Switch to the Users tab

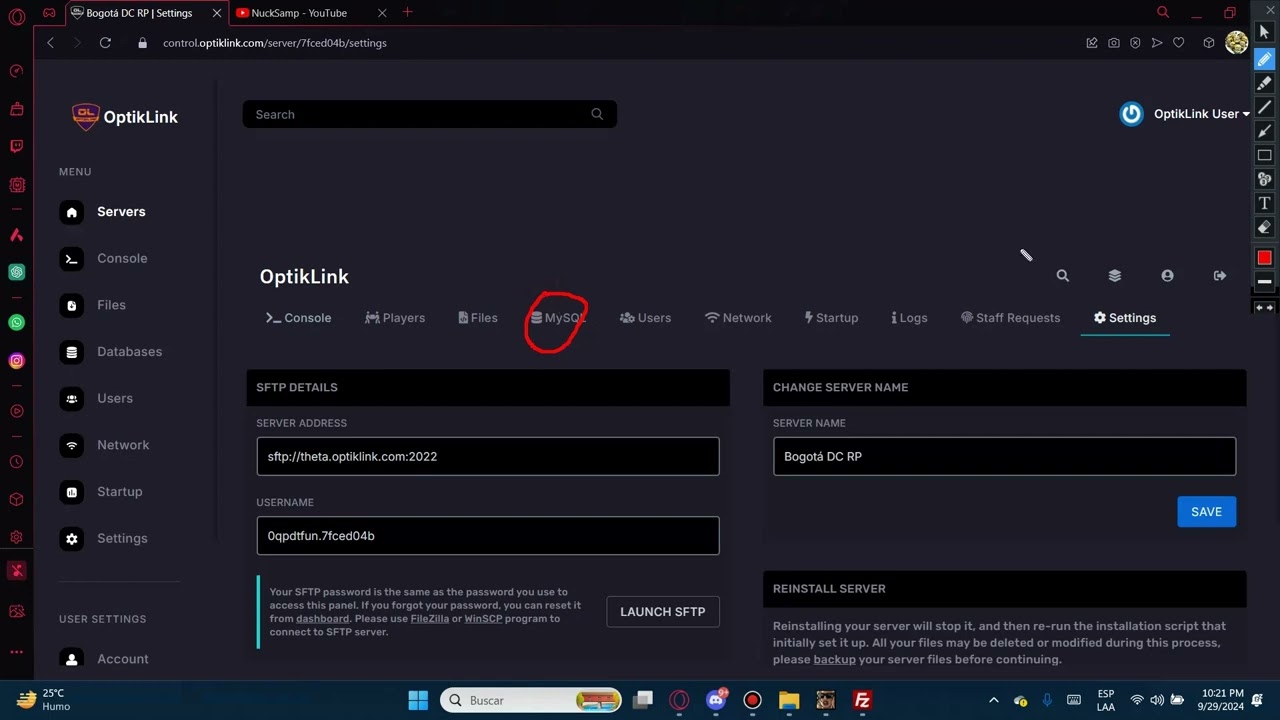click(x=645, y=318)
